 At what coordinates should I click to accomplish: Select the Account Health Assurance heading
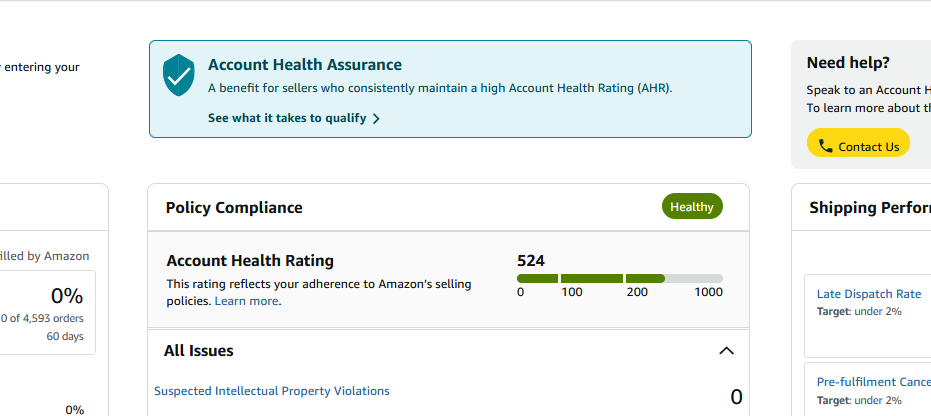pyautogui.click(x=305, y=65)
